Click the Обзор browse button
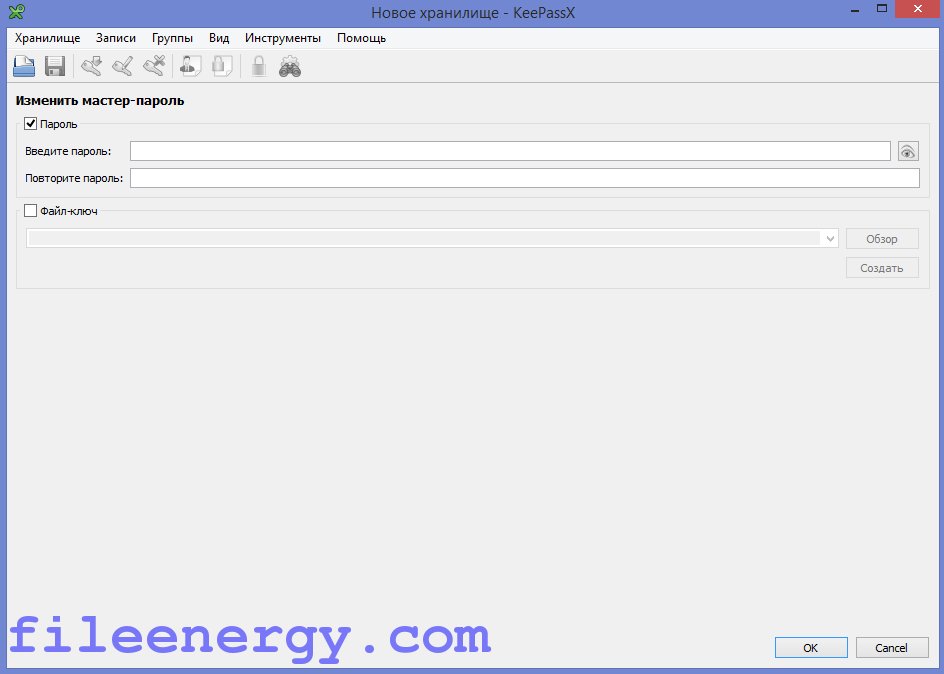 point(882,239)
